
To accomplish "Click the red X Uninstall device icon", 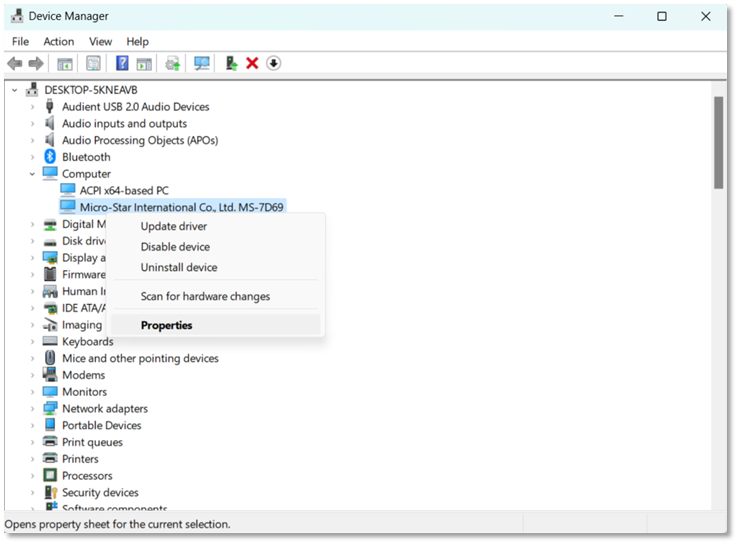I will 252,63.
